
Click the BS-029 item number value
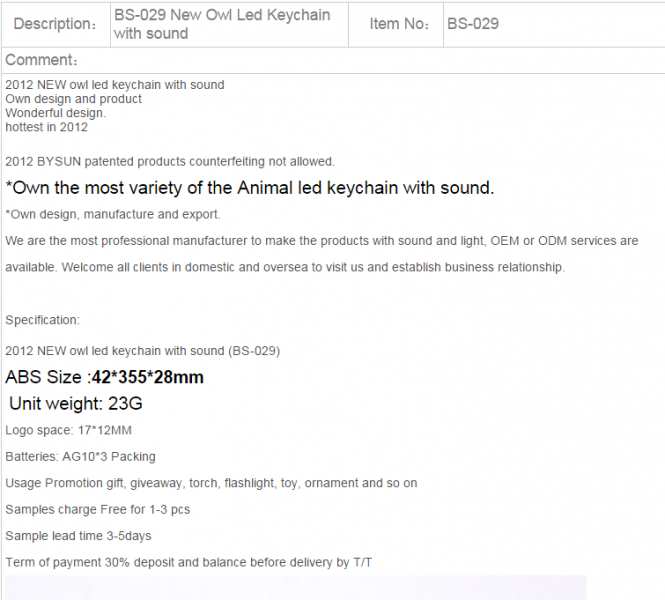point(473,24)
